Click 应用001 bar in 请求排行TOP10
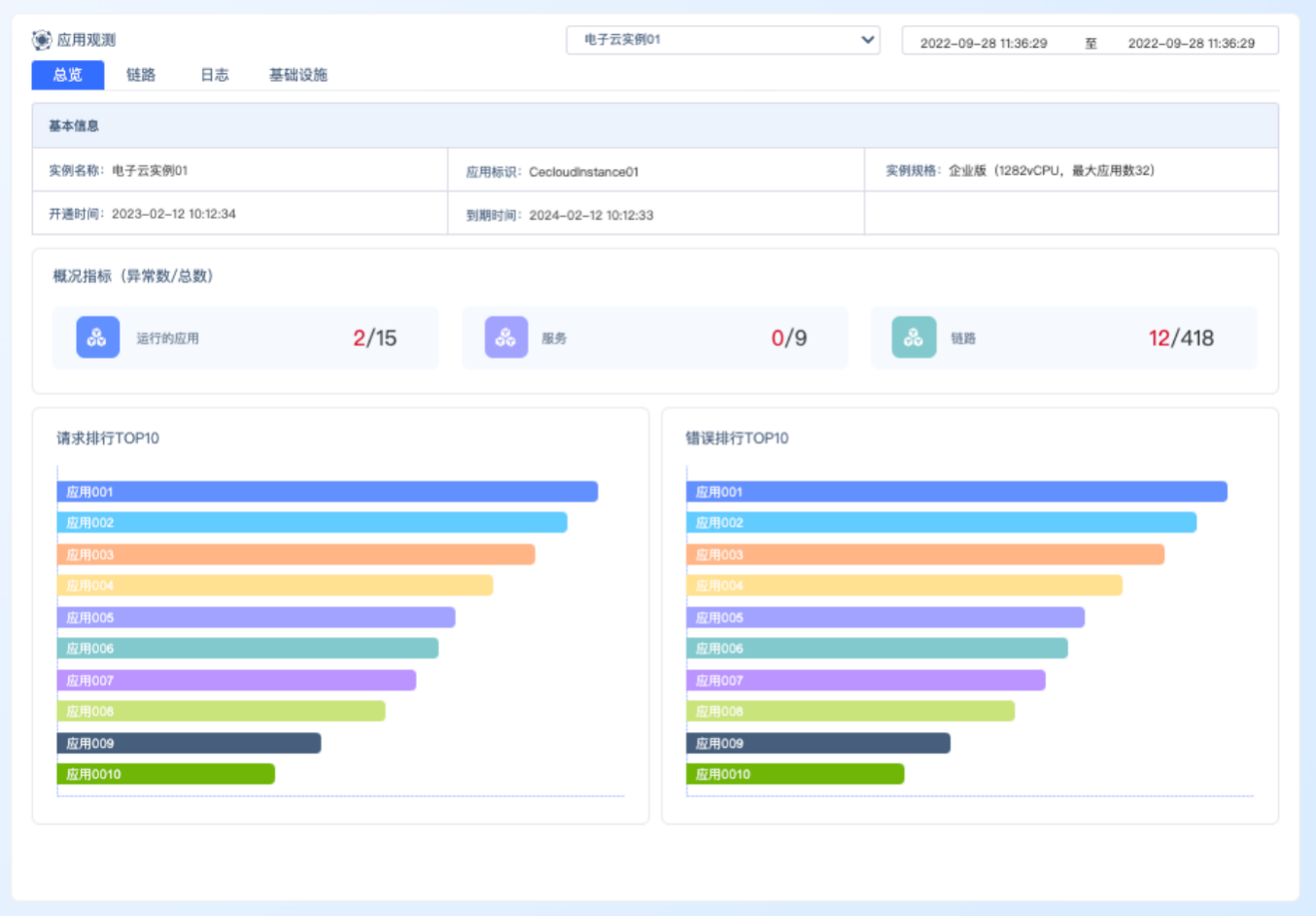This screenshot has height=916, width=1316. pos(328,492)
